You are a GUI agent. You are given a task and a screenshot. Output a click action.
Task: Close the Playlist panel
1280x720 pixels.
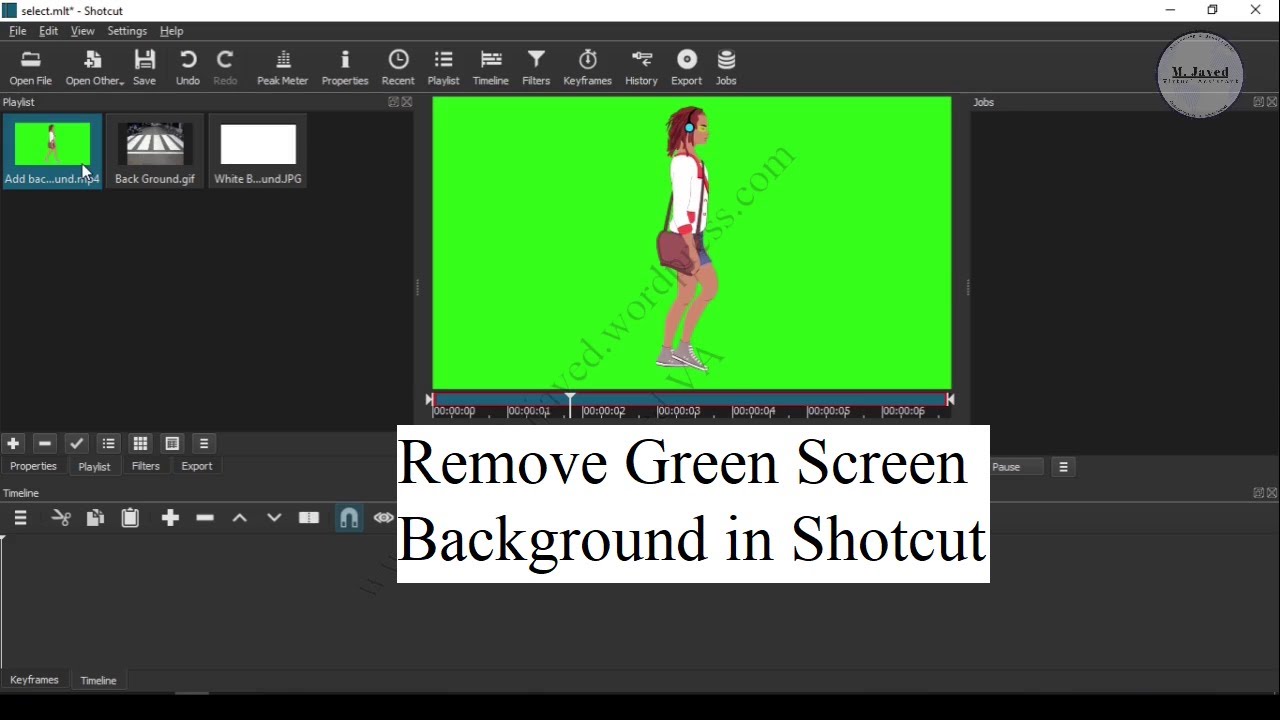pos(407,102)
